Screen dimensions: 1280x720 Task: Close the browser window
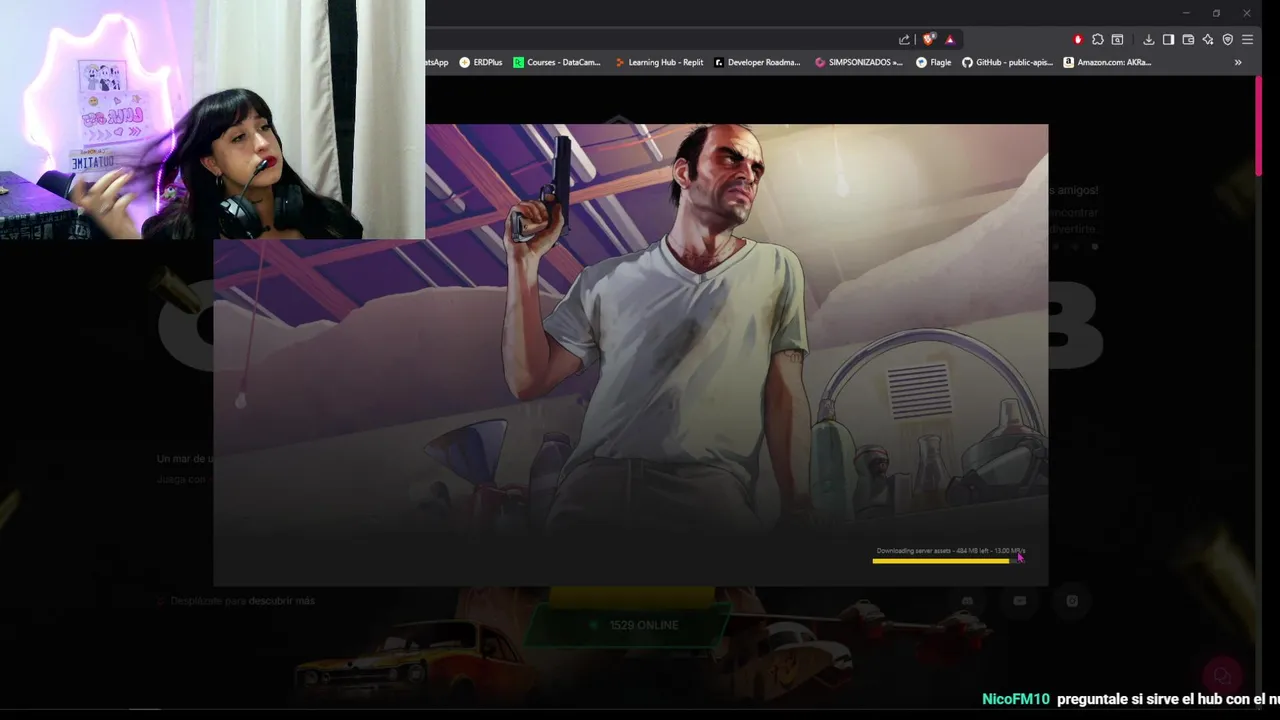(1247, 13)
